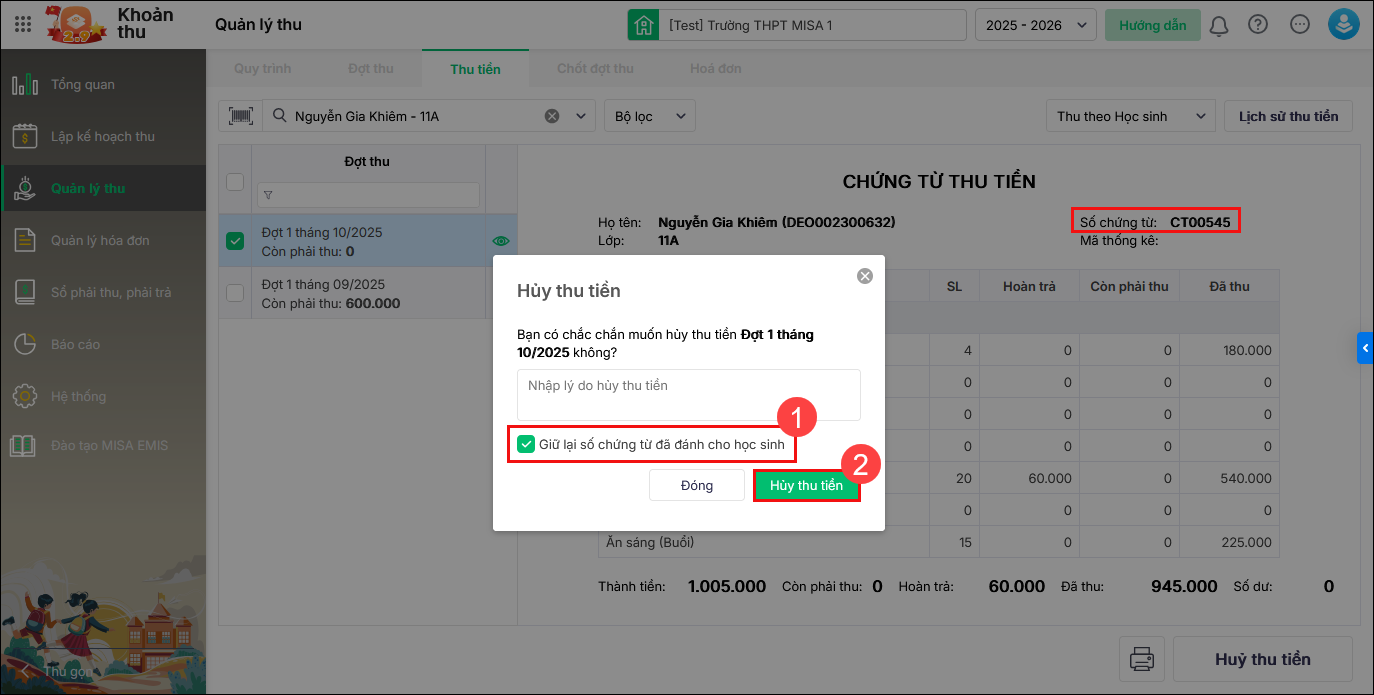Open the student search dropdown arrow
Image resolution: width=1374 pixels, height=695 pixels.
tap(580, 116)
